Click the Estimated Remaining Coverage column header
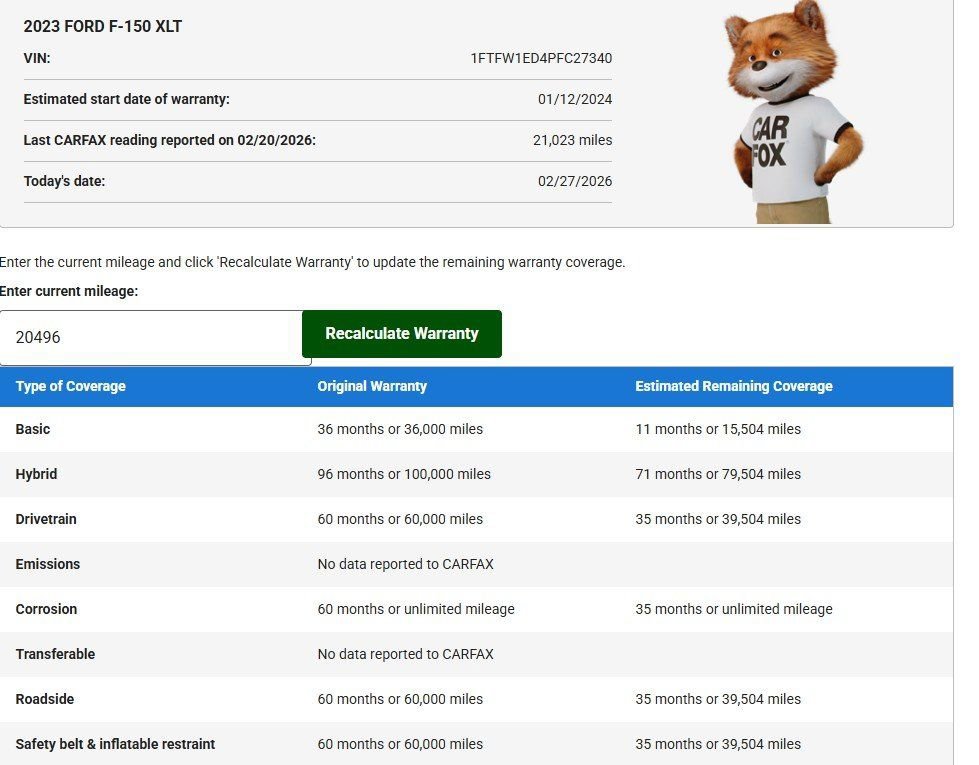Viewport: 979px width, 765px height. pyautogui.click(x=733, y=386)
